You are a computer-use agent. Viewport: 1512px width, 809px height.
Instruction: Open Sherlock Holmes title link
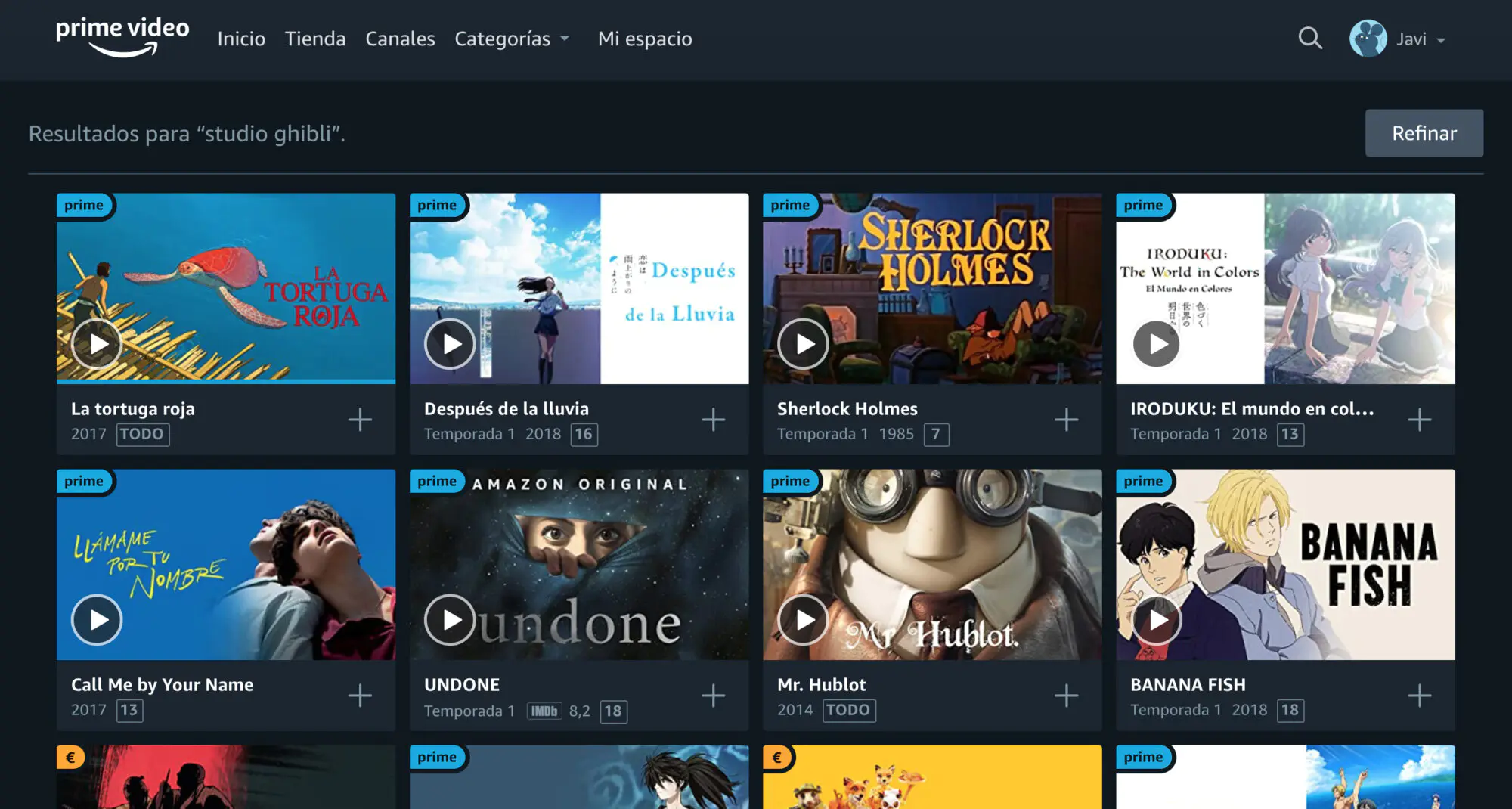tap(847, 409)
